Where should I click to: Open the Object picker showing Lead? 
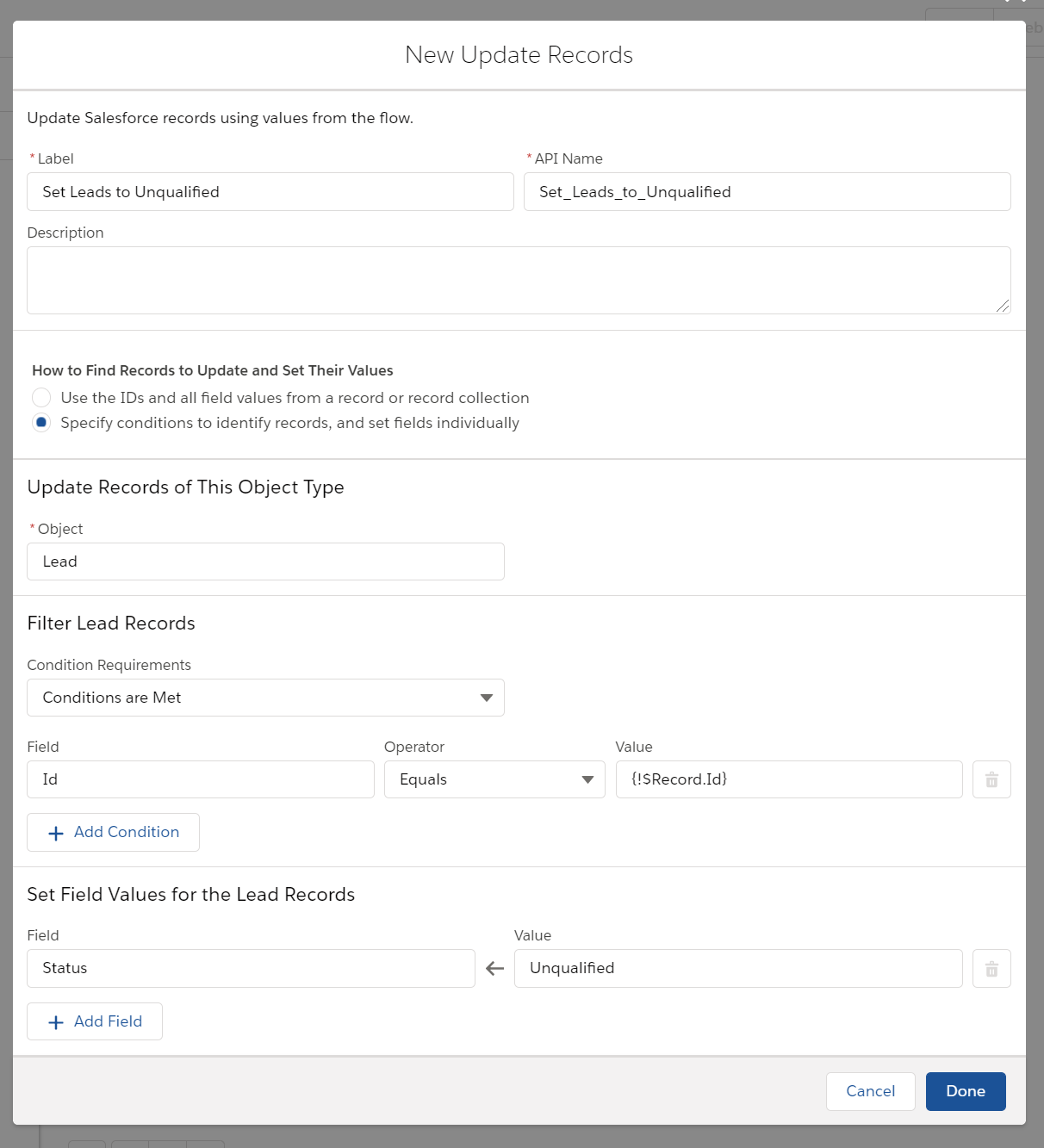click(265, 562)
